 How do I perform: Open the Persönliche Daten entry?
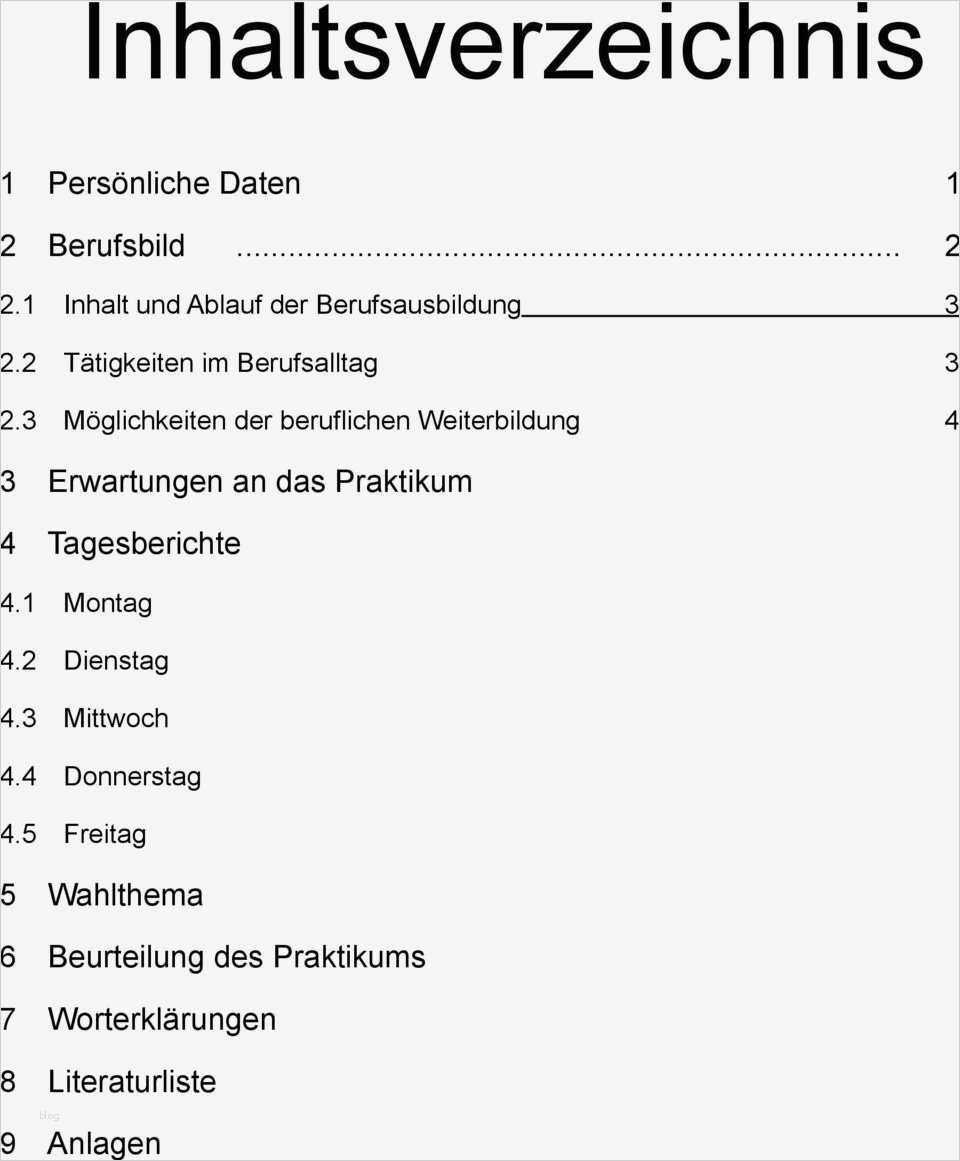pos(174,184)
